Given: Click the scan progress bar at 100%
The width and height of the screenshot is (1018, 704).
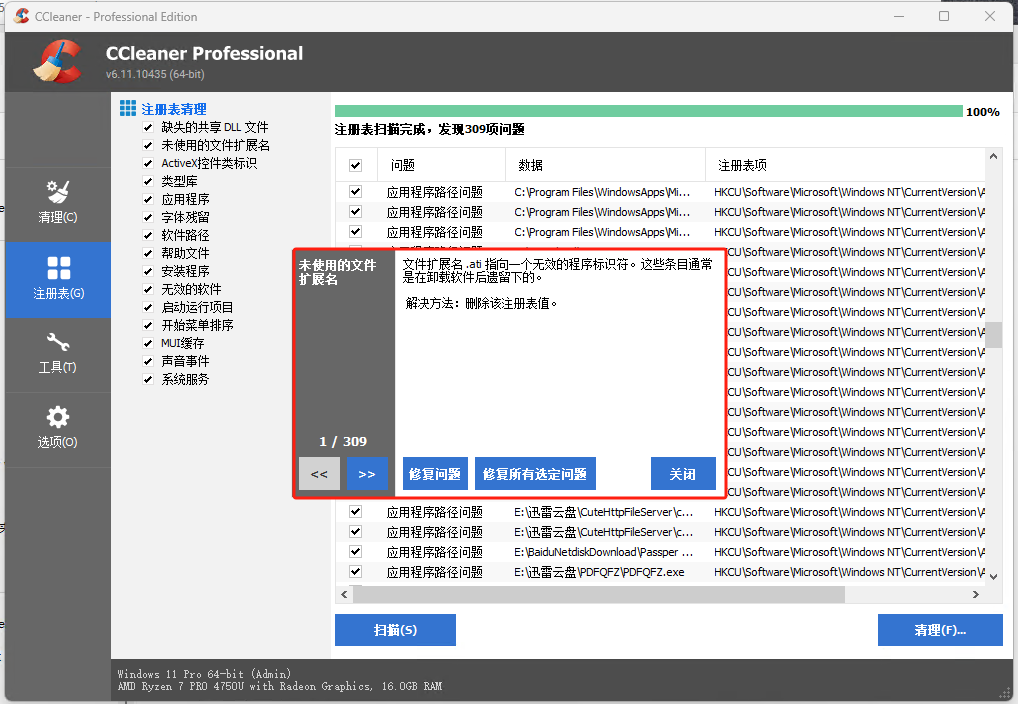Looking at the screenshot, I should click(649, 111).
